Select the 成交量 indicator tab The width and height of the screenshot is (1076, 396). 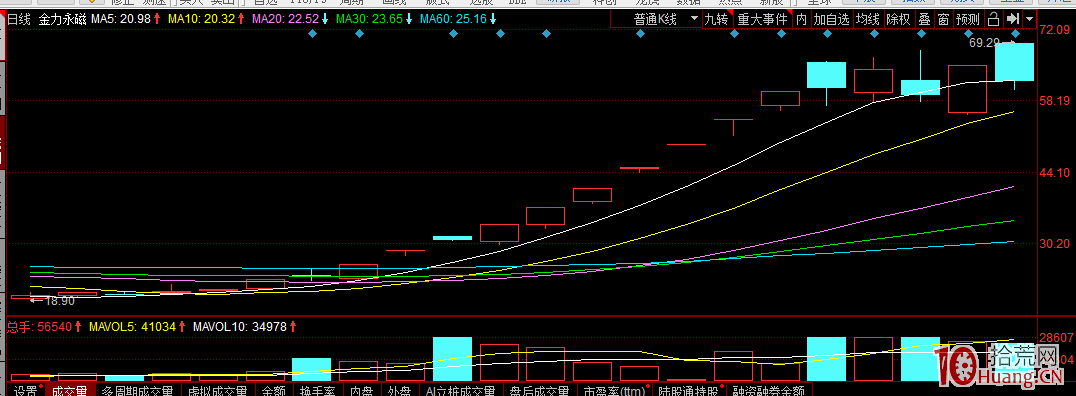[70, 390]
